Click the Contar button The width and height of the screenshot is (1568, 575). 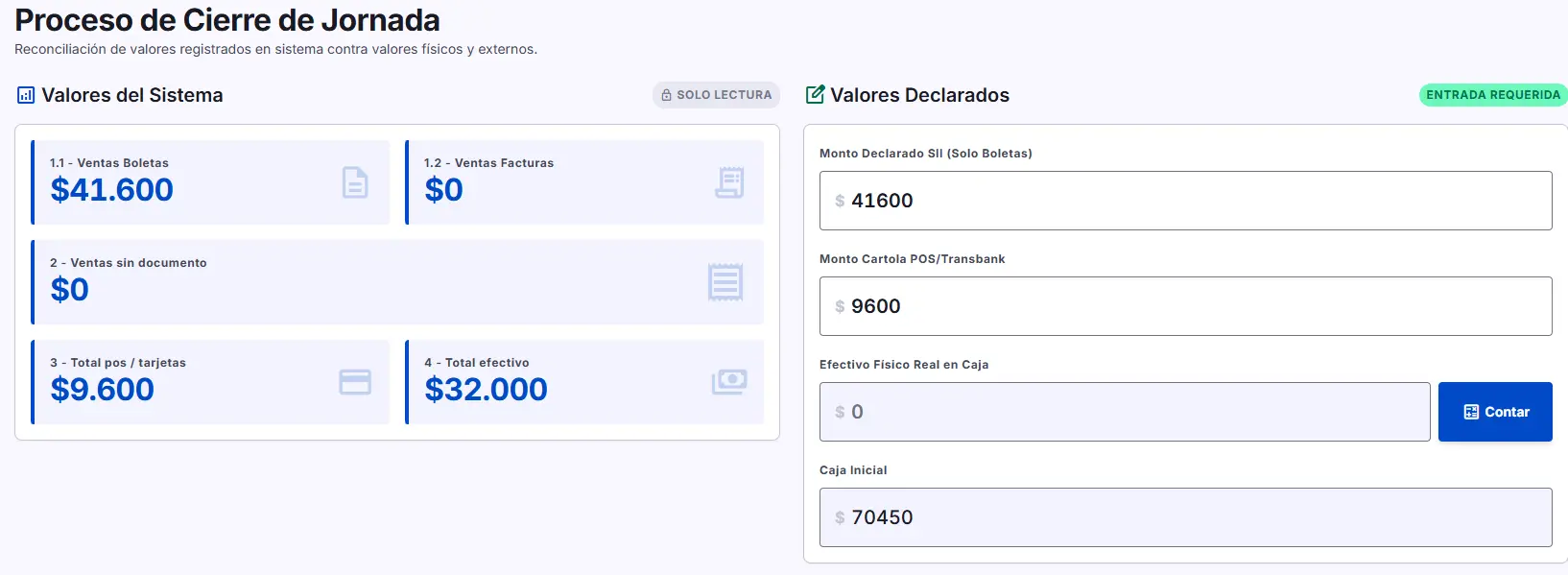[x=1495, y=412]
